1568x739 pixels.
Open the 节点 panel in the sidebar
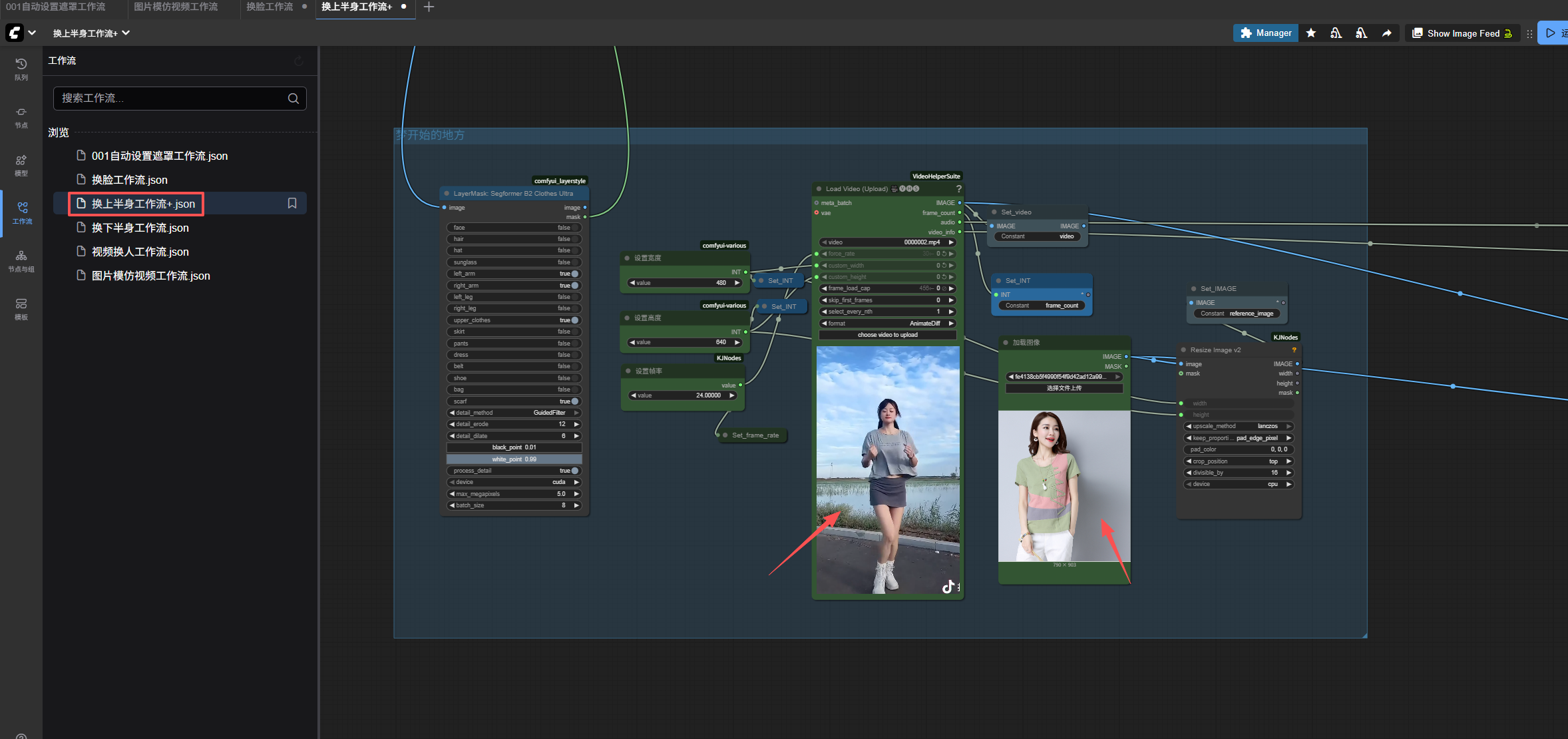click(x=21, y=117)
